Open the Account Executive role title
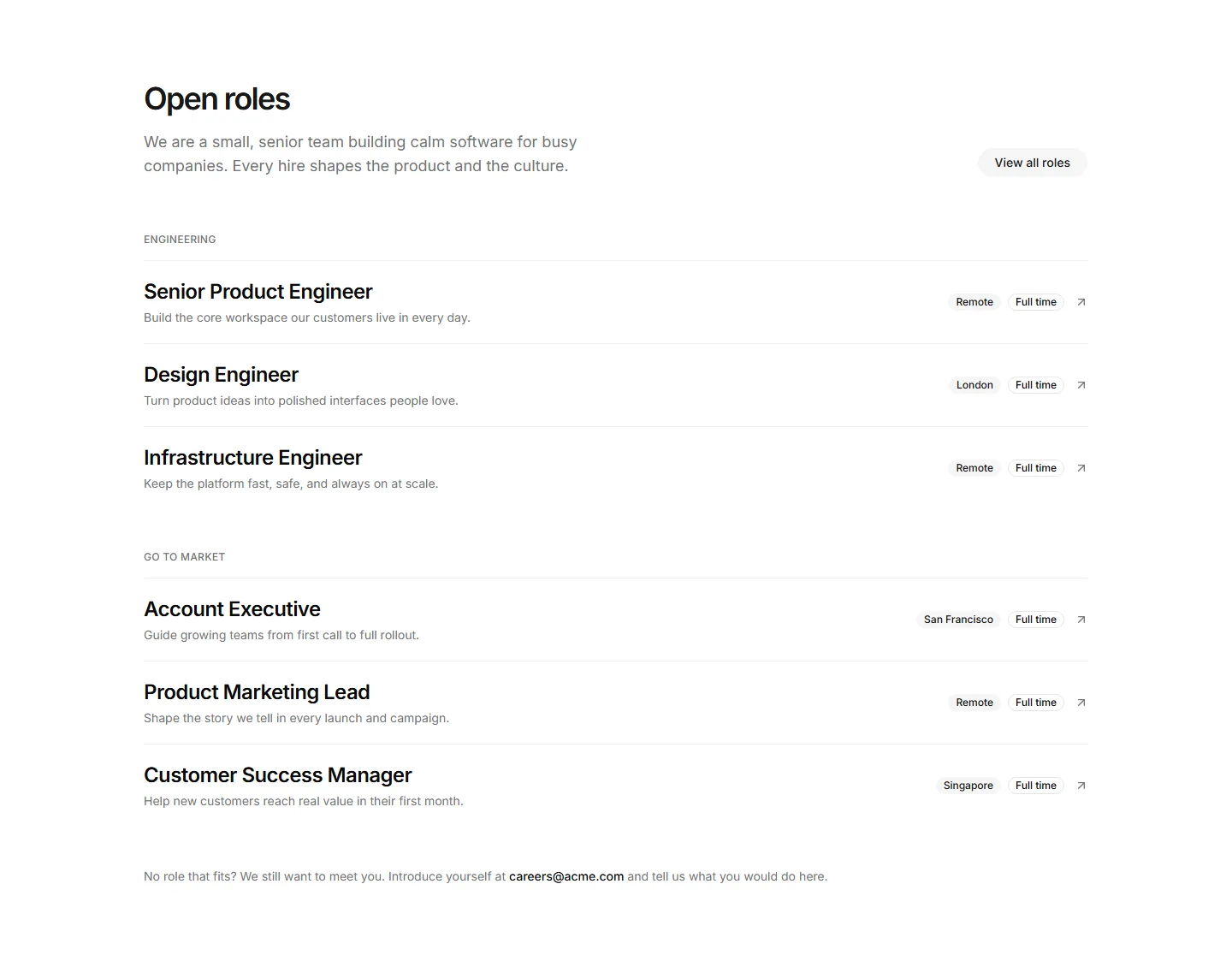This screenshot has height=967, width=1232. point(232,609)
